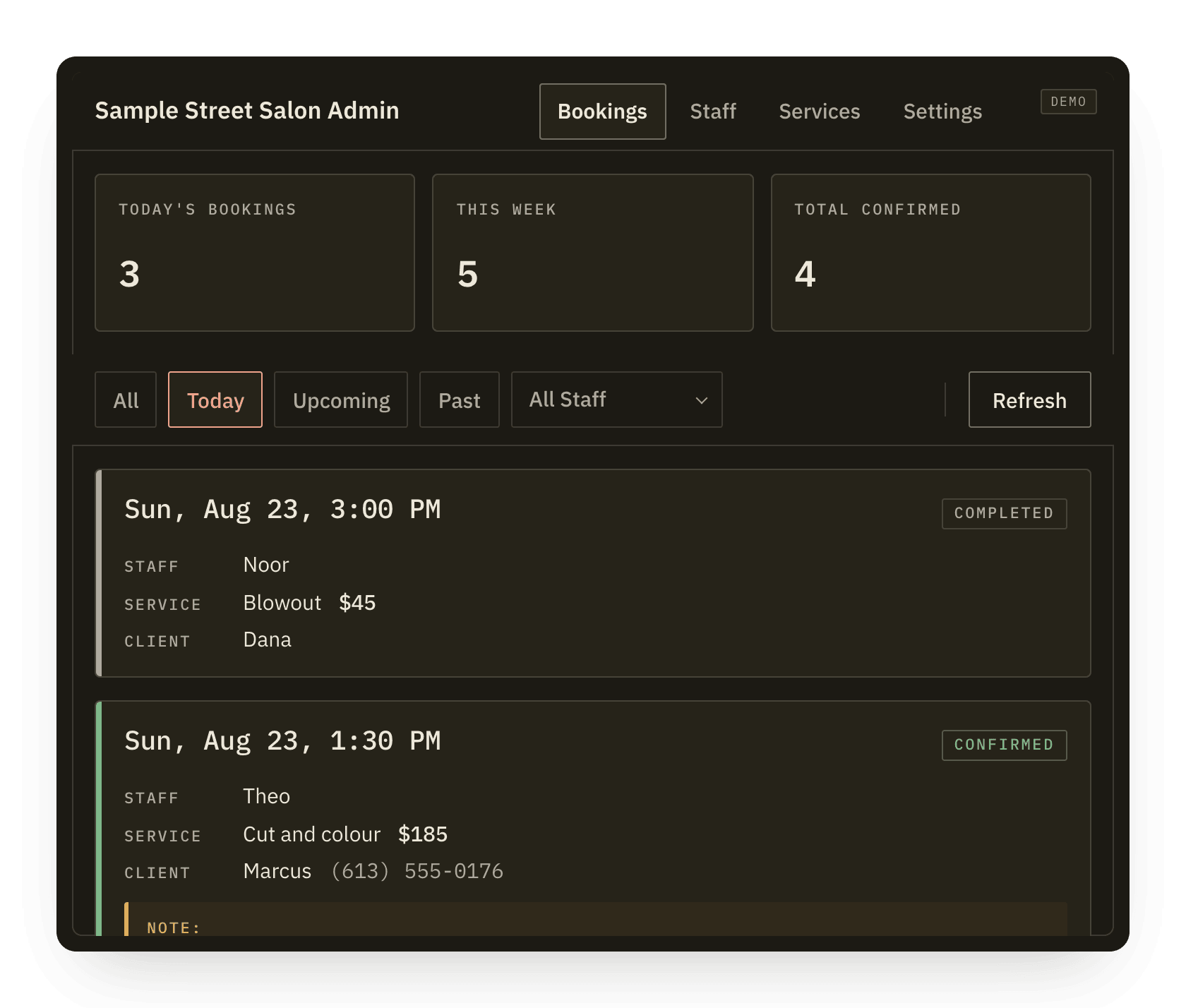Viewport: 1186px width, 1008px height.
Task: Go to the Services tab
Action: pos(820,112)
